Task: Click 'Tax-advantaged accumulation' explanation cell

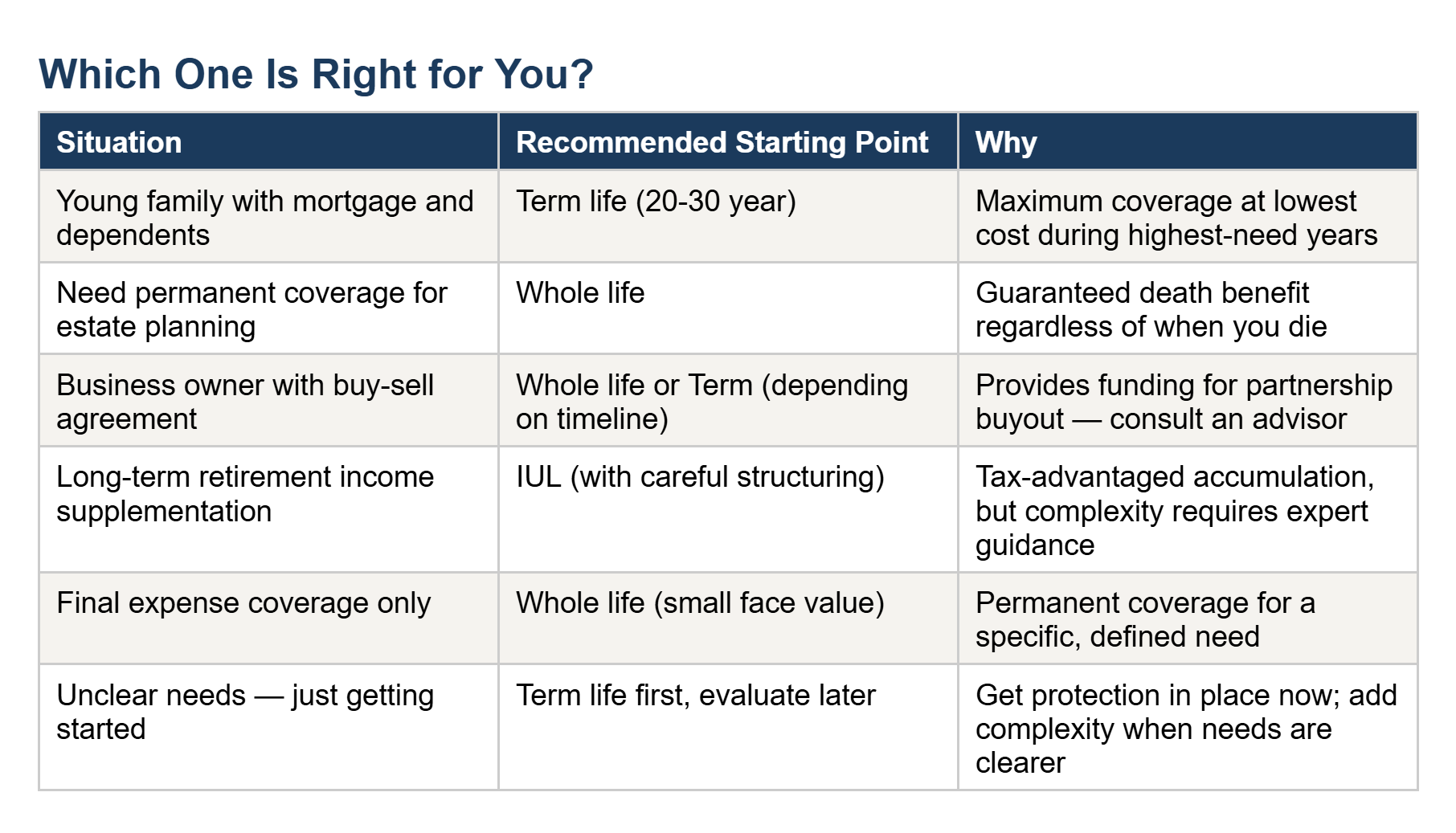Action: [1188, 510]
